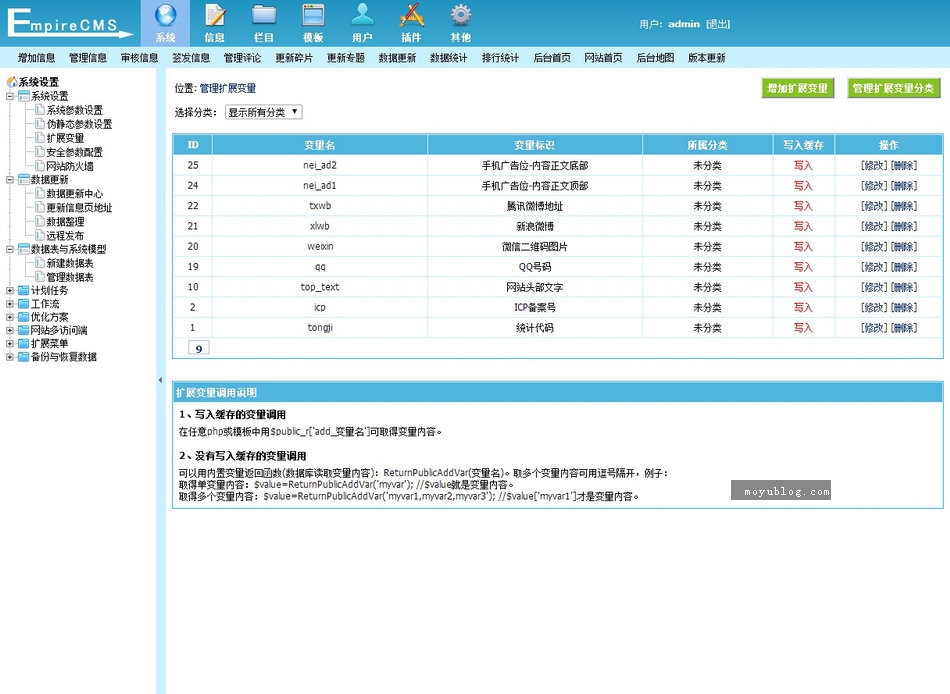
Task: Click 修改 for the qq row
Action: click(x=874, y=267)
